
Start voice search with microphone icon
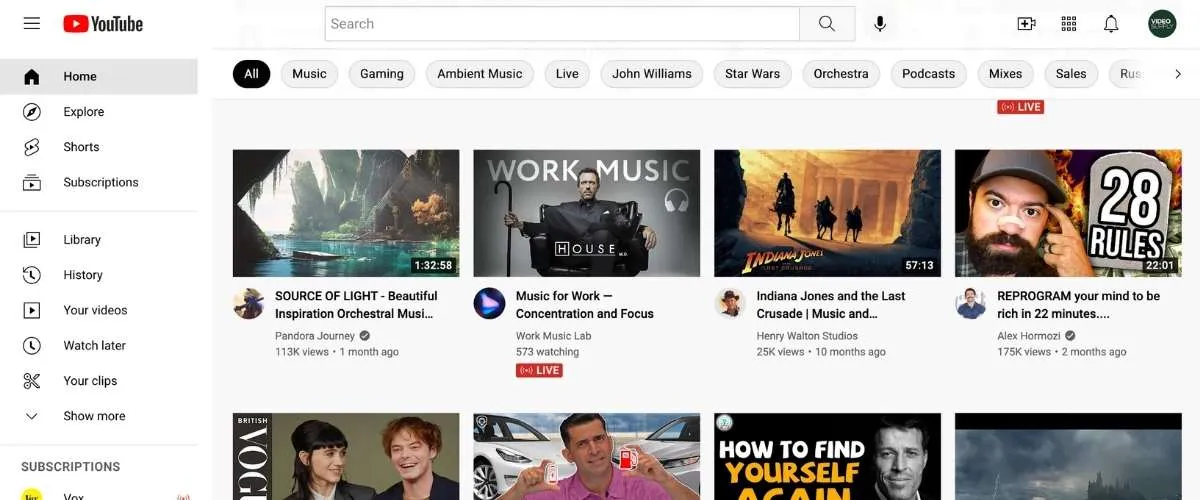click(880, 24)
